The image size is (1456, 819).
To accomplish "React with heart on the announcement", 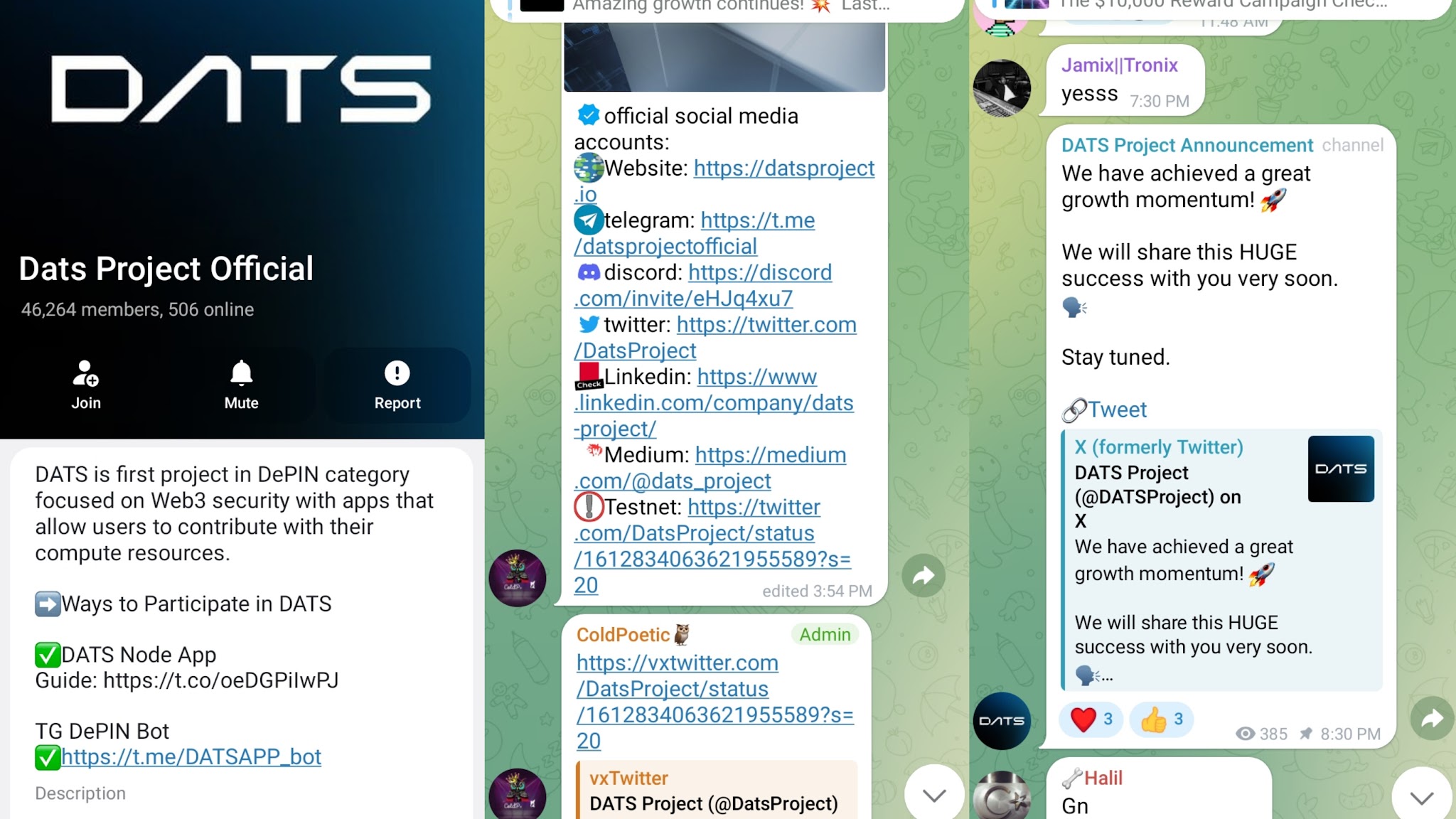I will tap(1091, 719).
